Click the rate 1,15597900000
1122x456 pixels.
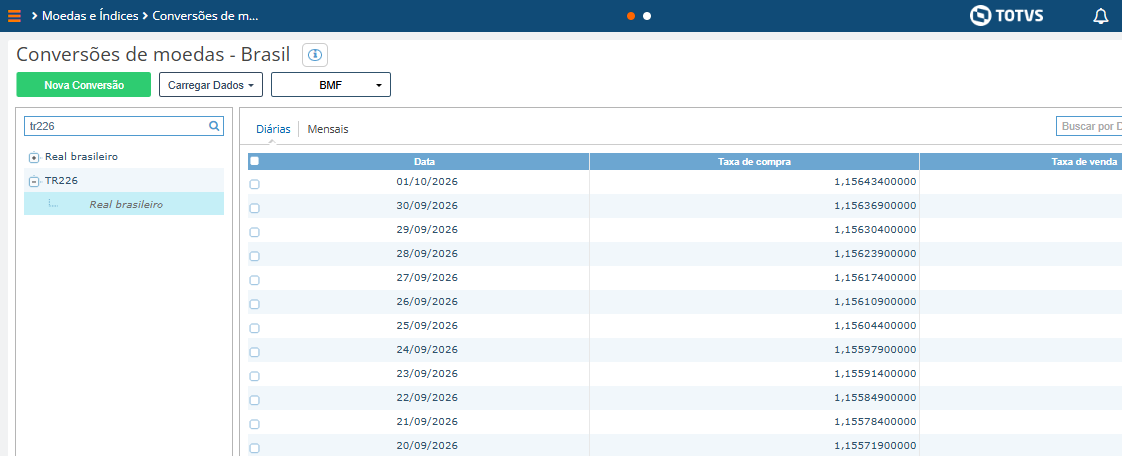point(875,349)
